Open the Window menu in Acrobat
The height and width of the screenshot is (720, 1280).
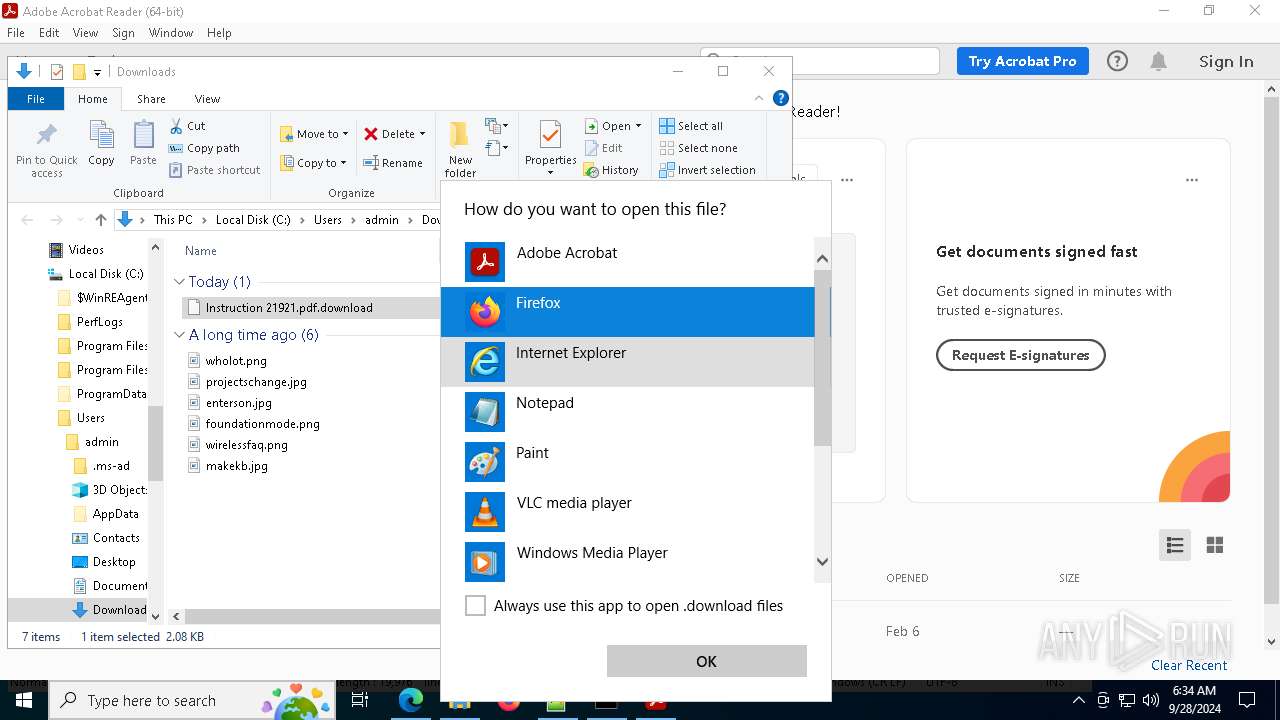pyautogui.click(x=171, y=33)
